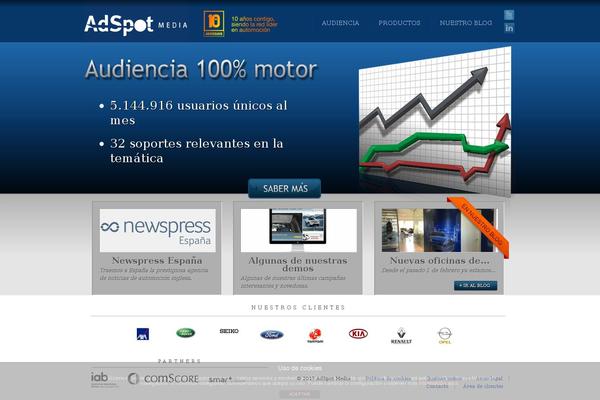The image size is (600, 400).
Task: Open the Twitter social icon in header
Action: tap(509, 15)
